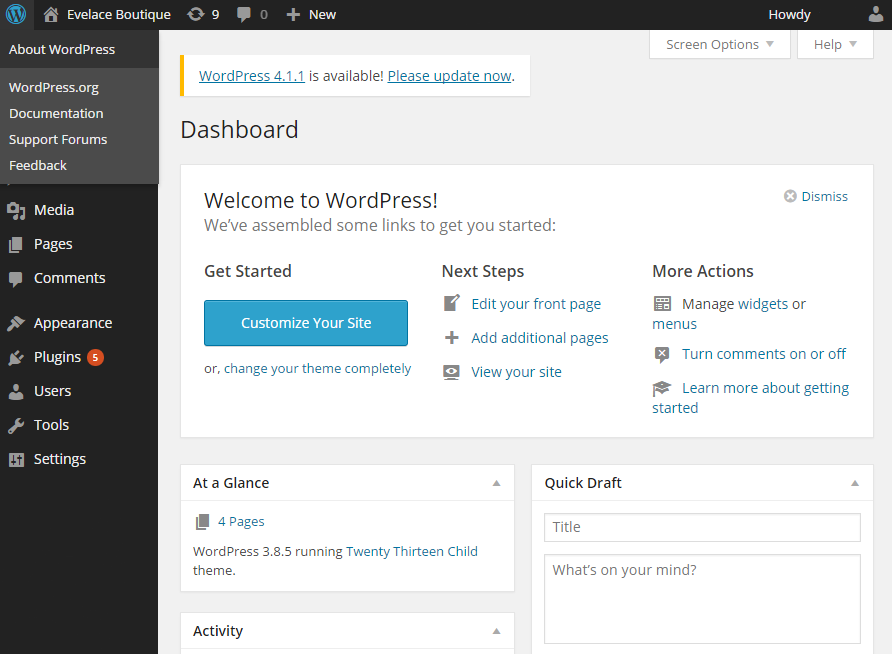Image resolution: width=892 pixels, height=654 pixels.
Task: Click the Add additional pages link
Action: (x=540, y=338)
